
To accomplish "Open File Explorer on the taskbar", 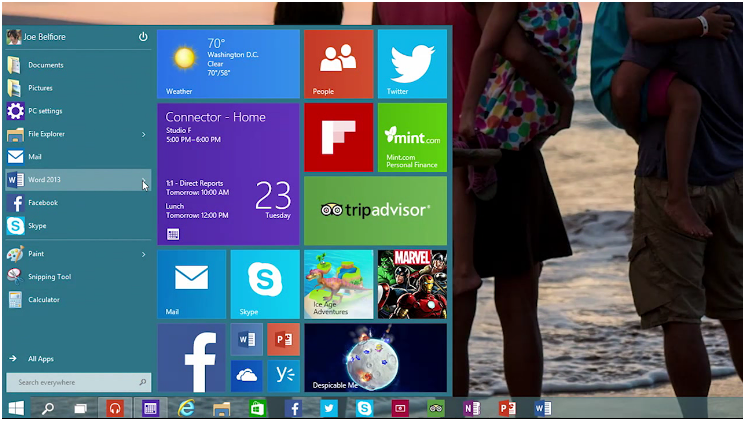I will pyautogui.click(x=221, y=408).
